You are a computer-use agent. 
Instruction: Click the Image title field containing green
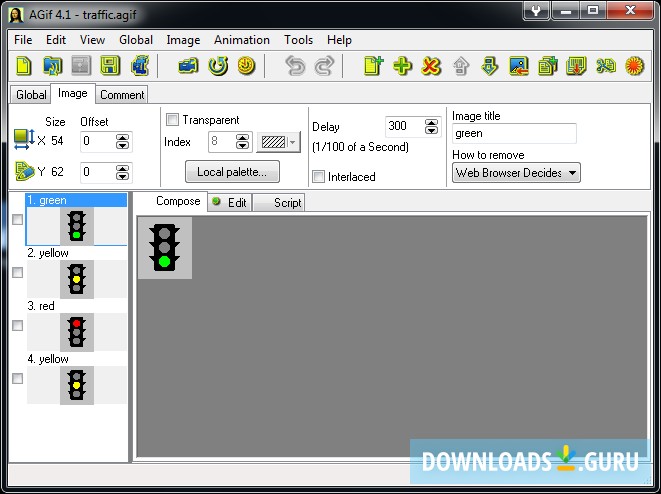coord(514,134)
